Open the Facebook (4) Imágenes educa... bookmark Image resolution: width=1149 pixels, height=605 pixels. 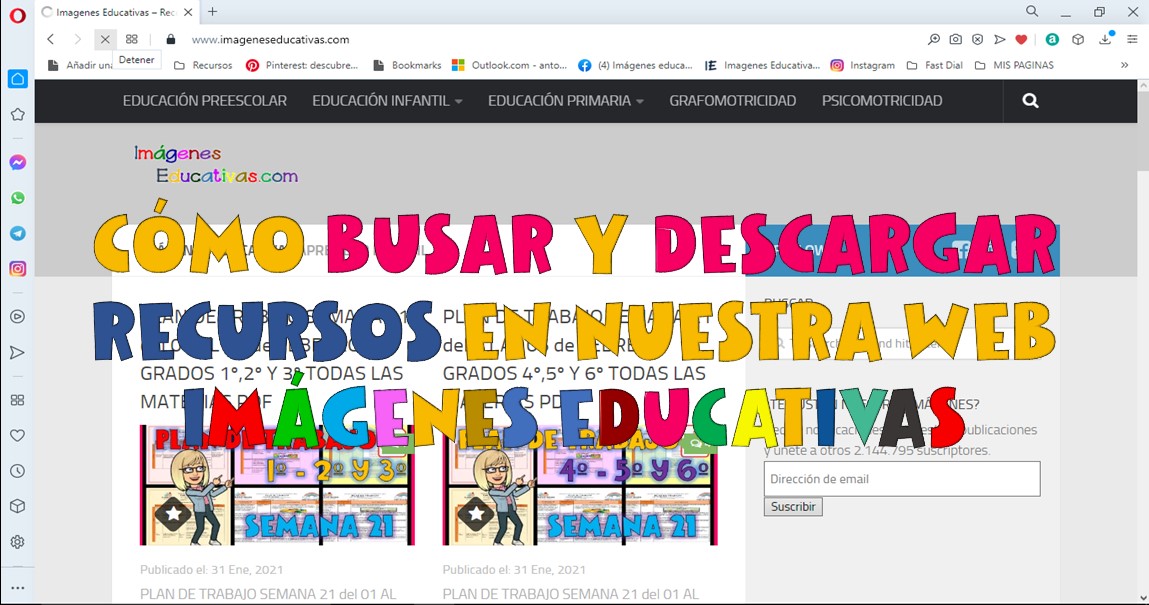pos(635,65)
